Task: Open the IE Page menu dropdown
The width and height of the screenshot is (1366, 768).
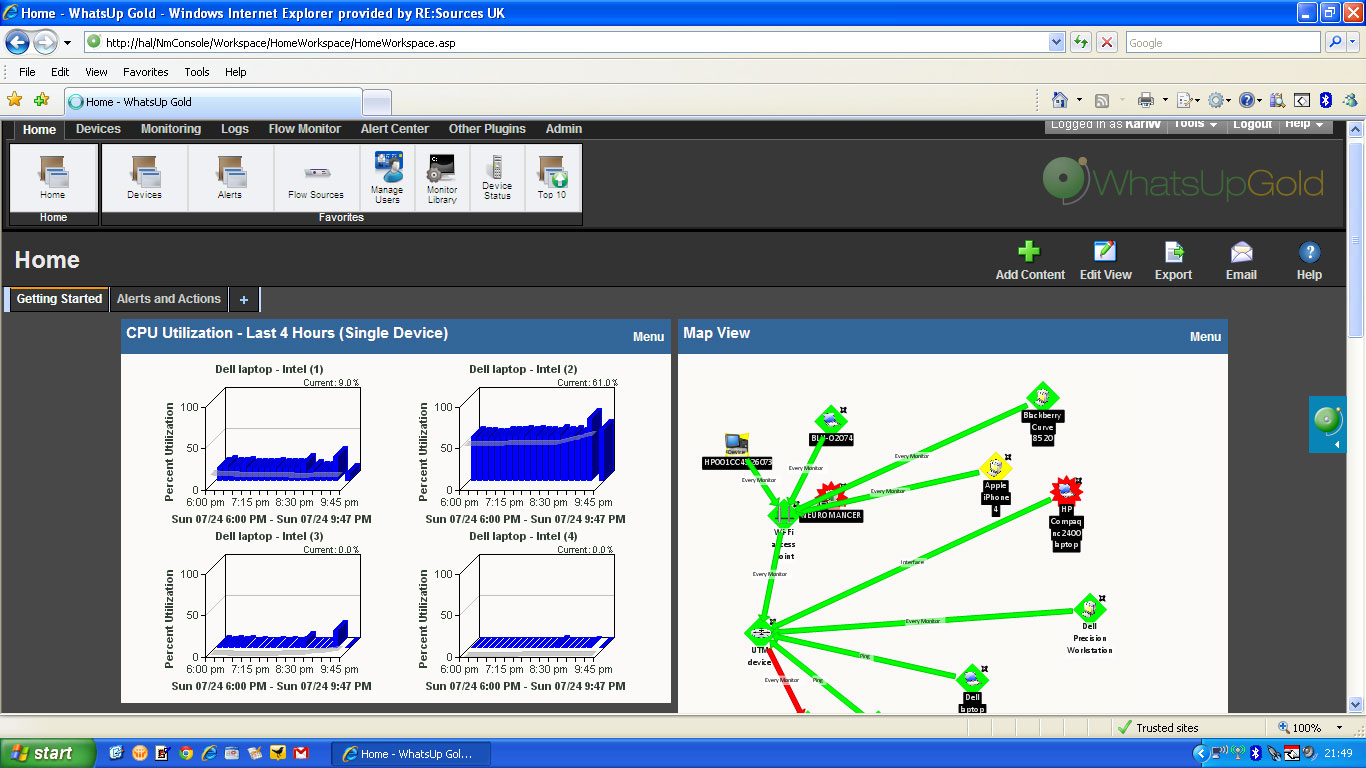Action: tap(1188, 100)
